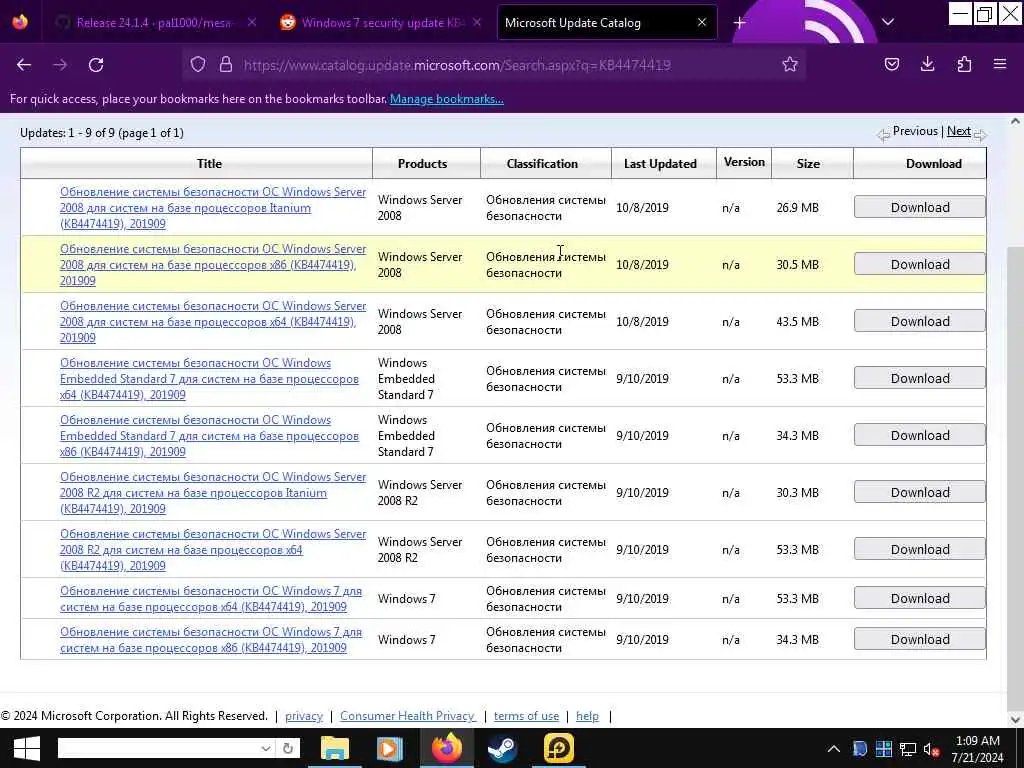Launch Steam from the taskbar
Image resolution: width=1024 pixels, height=768 pixels.
pos(502,748)
